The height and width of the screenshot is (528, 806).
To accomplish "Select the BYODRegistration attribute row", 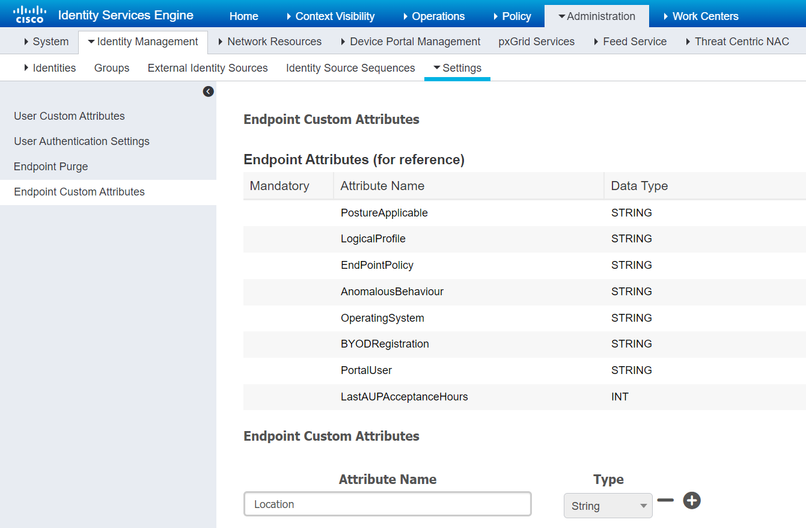I will pos(524,344).
